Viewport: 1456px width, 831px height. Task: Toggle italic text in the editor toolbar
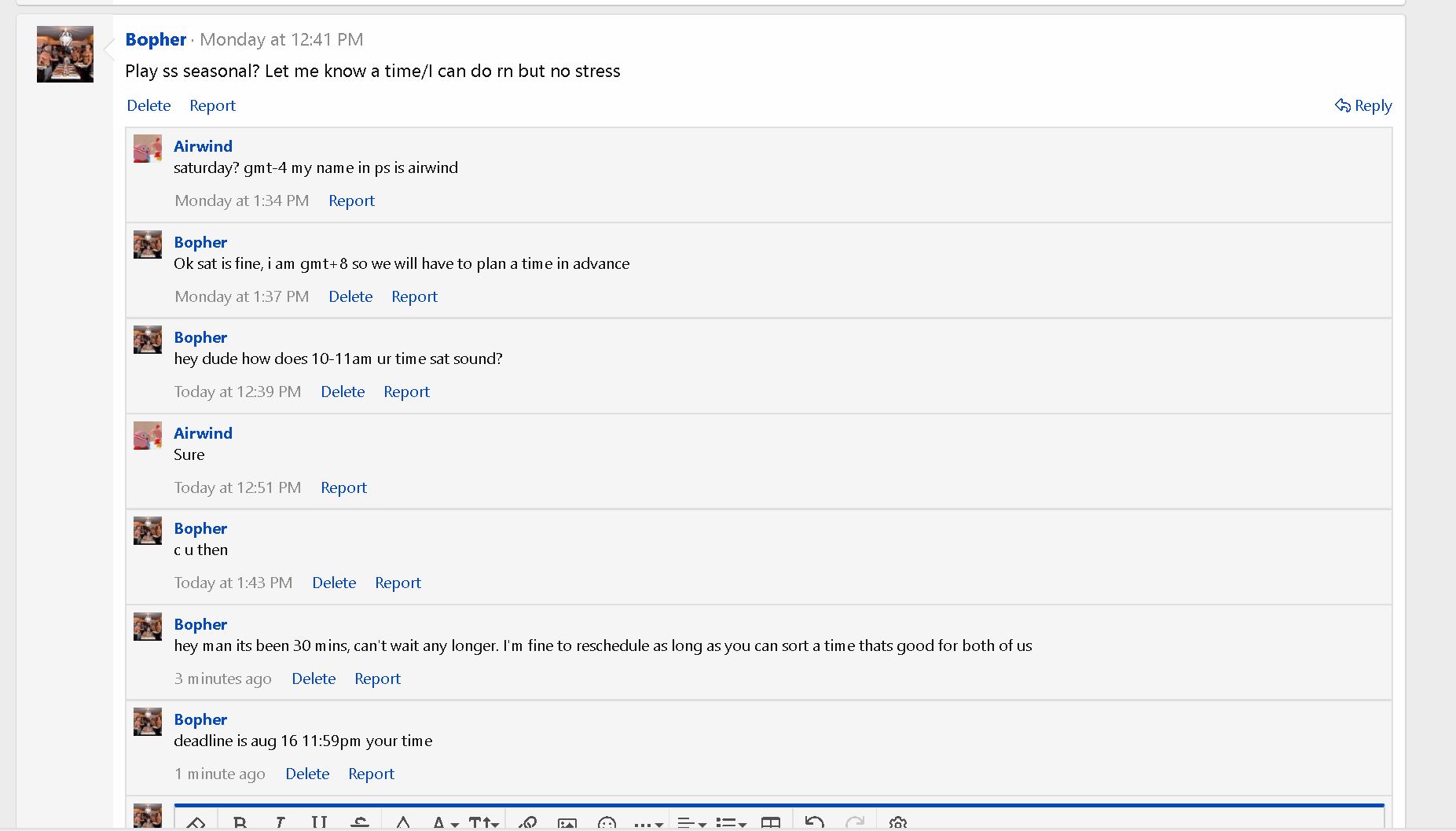pos(280,823)
